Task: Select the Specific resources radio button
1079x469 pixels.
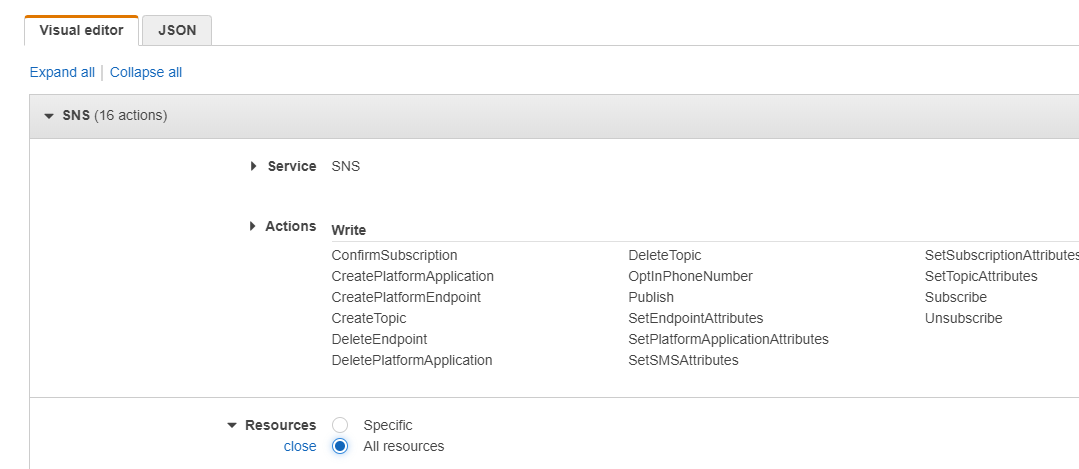Action: [x=340, y=425]
